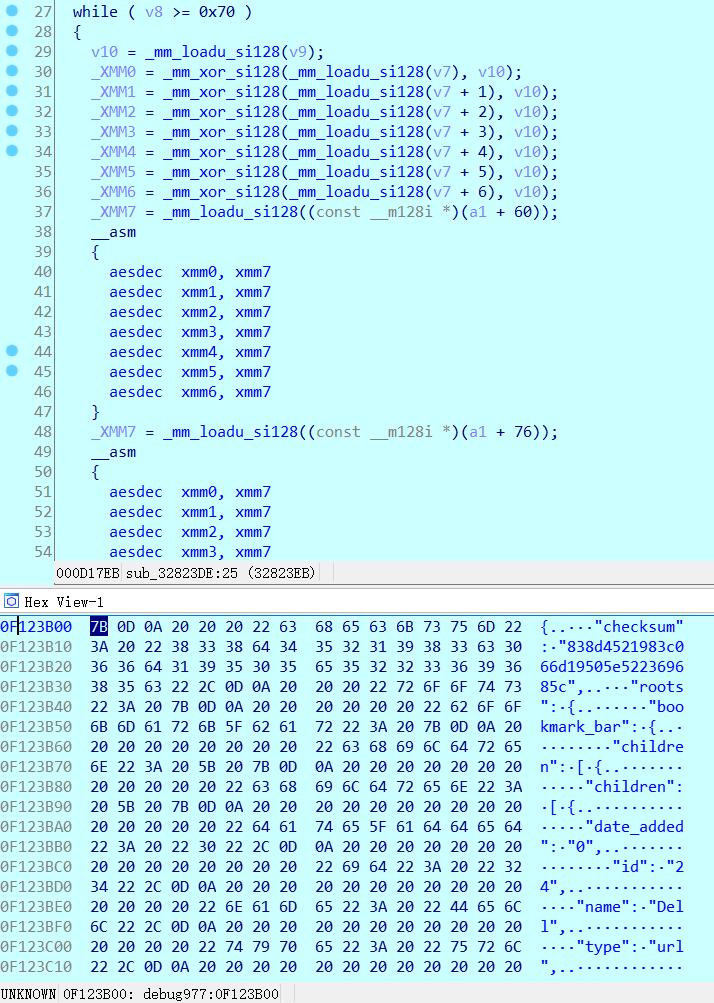Click 'aesdec xmm1, xmm7' on line 41
Viewport: 714px width, 1003px height.
[190, 292]
